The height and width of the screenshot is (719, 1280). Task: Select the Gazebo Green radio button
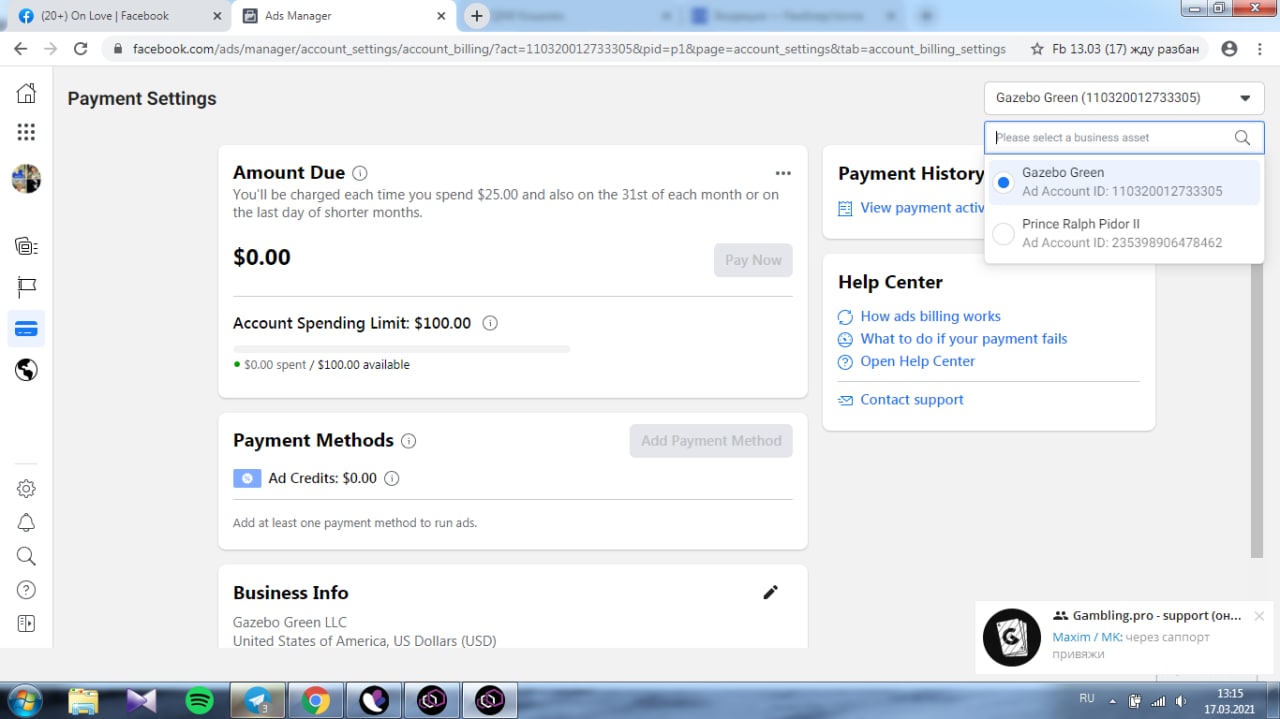click(1003, 182)
